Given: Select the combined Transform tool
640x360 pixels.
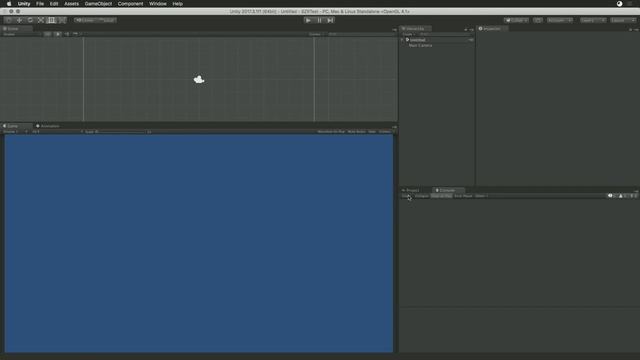Looking at the screenshot, I should tap(62, 20).
